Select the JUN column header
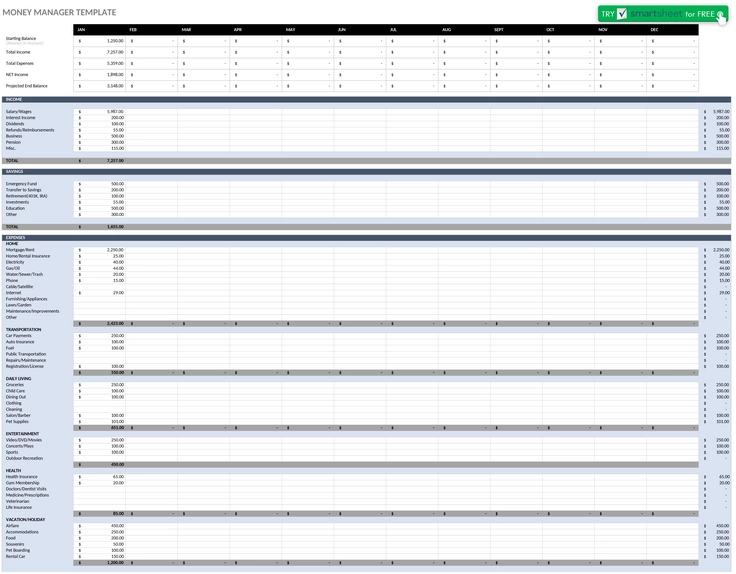Image resolution: width=736 pixels, height=574 pixels. [x=342, y=30]
